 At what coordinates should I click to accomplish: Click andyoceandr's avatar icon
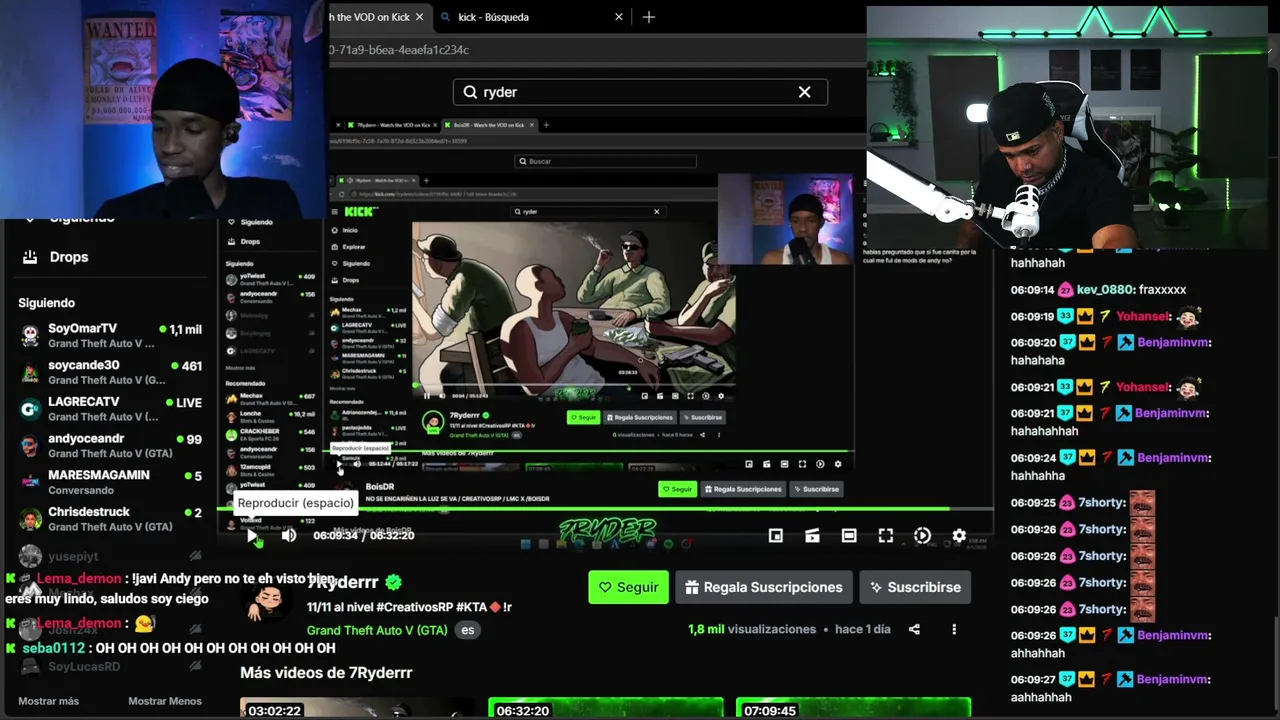tap(30, 446)
